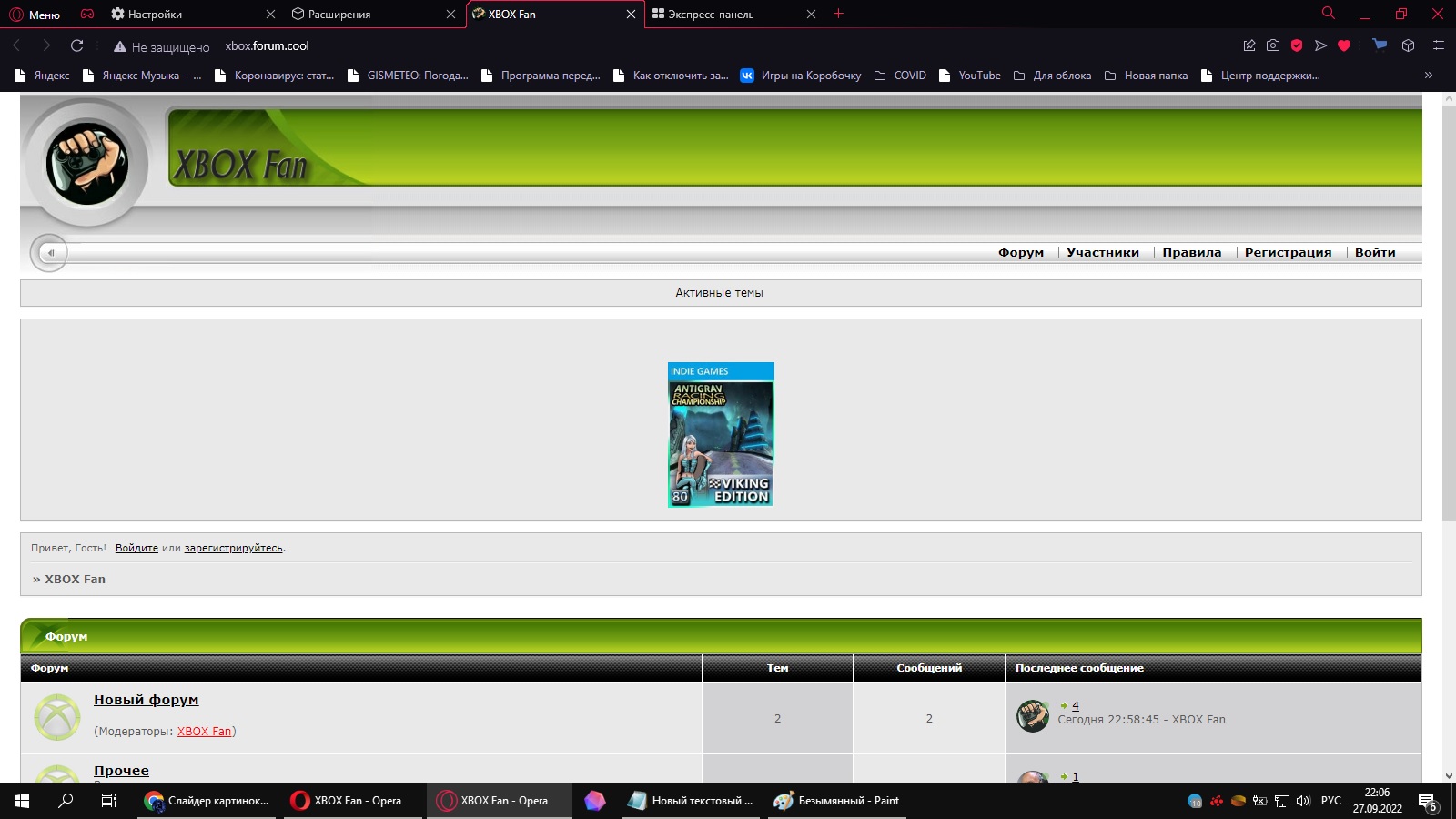Open the red ad blocker shield
Screen dimensions: 1456x819
[1297, 45]
